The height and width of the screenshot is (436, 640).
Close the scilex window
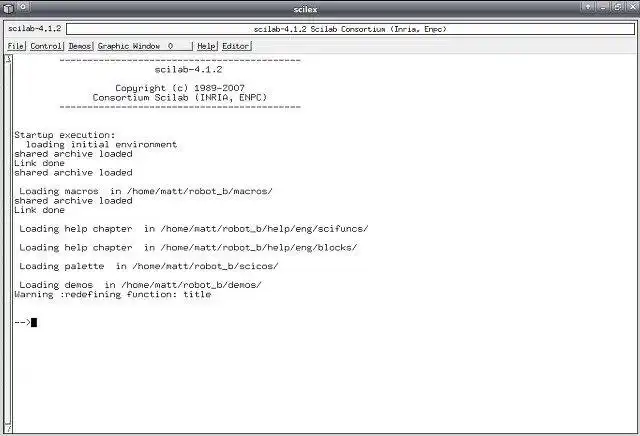coord(631,7)
